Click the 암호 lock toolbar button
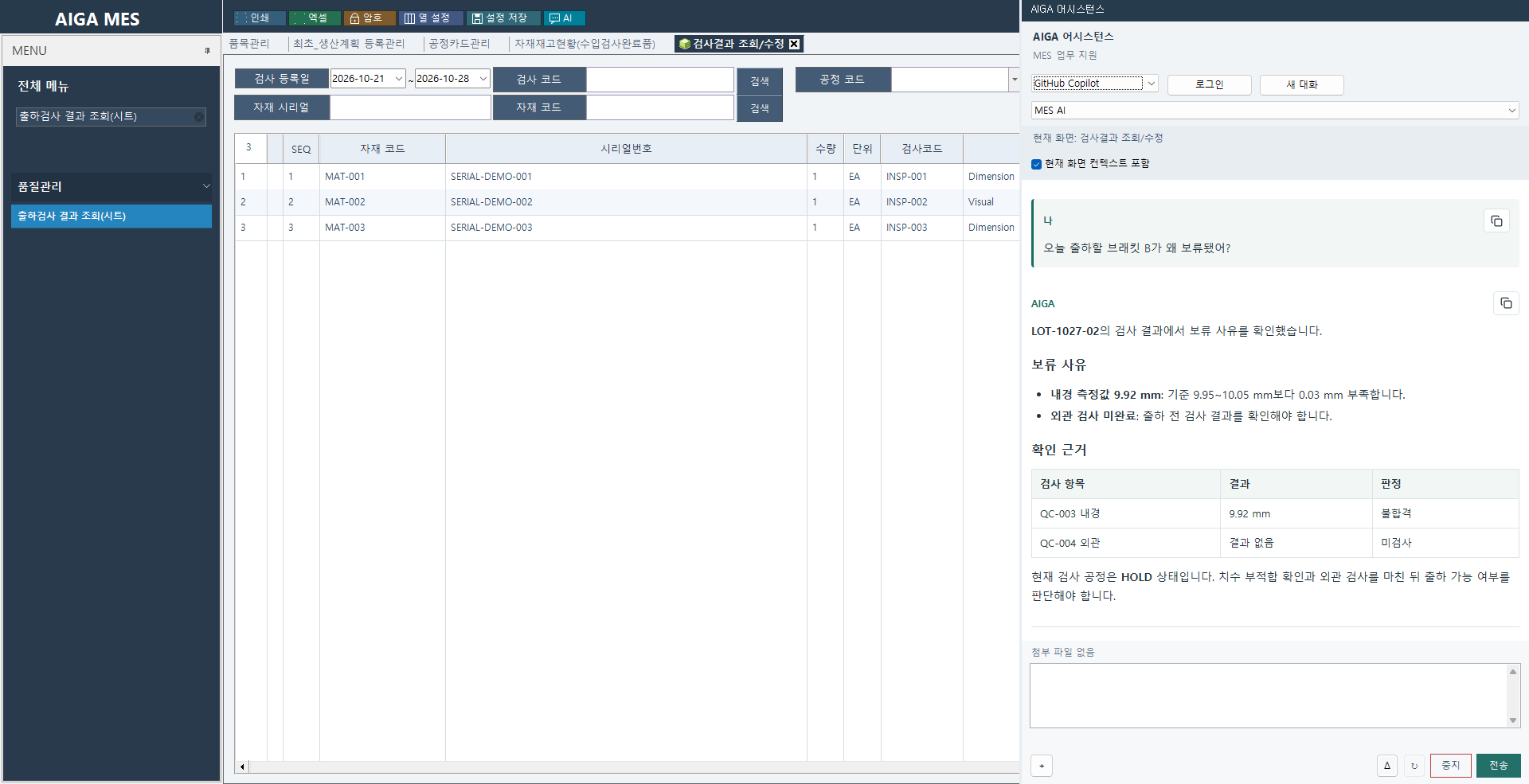 click(x=370, y=18)
